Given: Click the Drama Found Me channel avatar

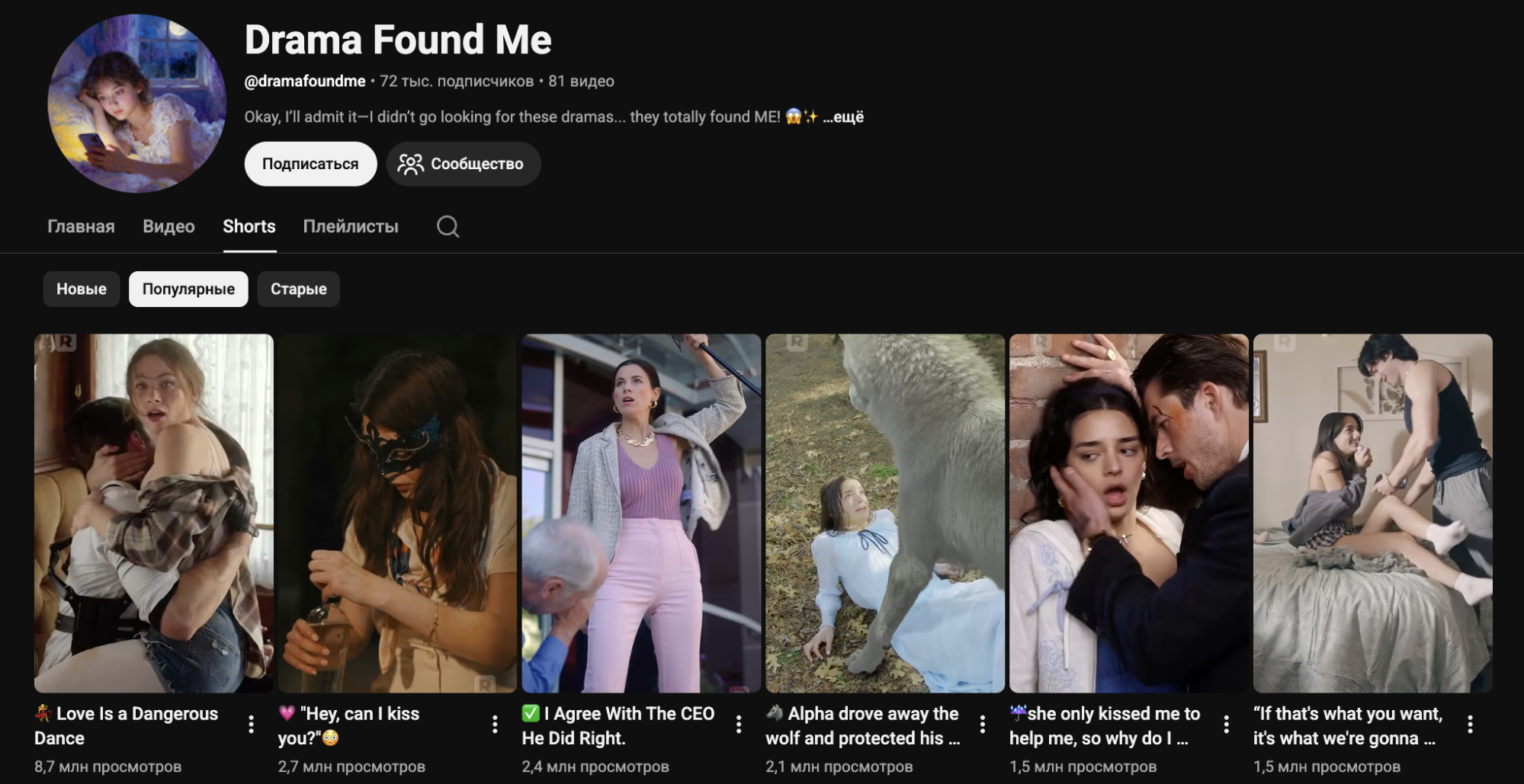Looking at the screenshot, I should coord(137,104).
